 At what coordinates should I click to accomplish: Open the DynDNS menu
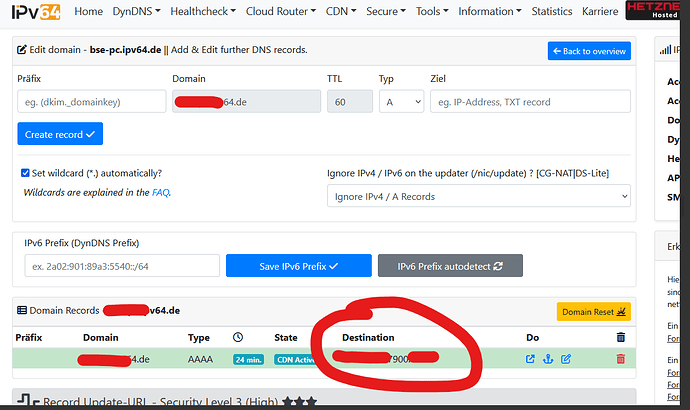tap(146, 12)
